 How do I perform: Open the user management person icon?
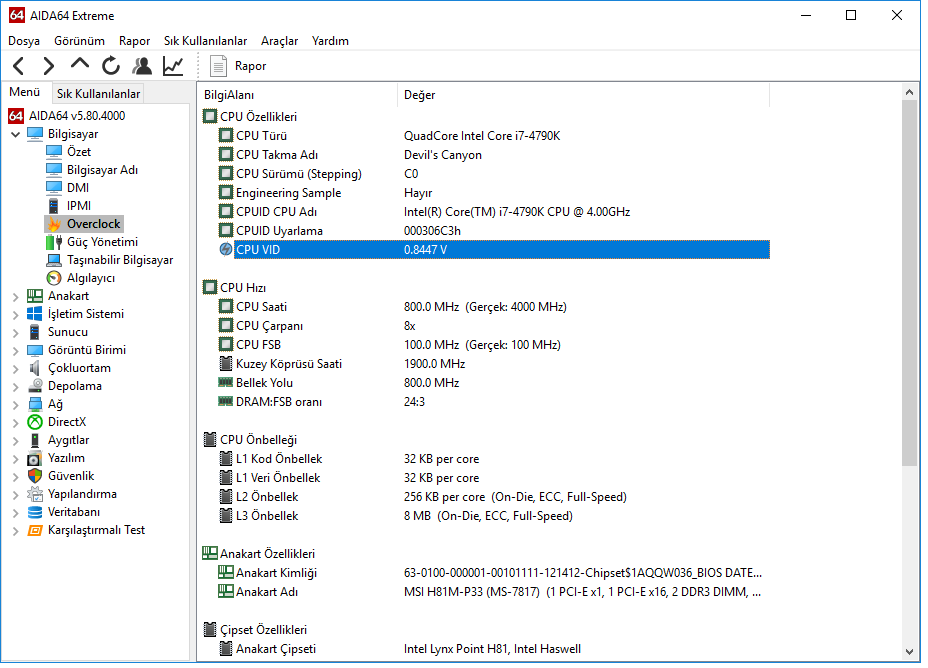[142, 66]
